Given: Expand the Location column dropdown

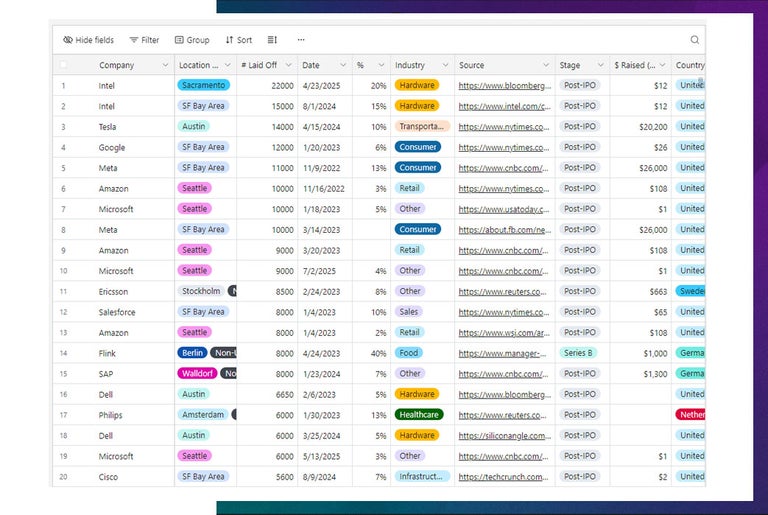Looking at the screenshot, I should [x=227, y=65].
